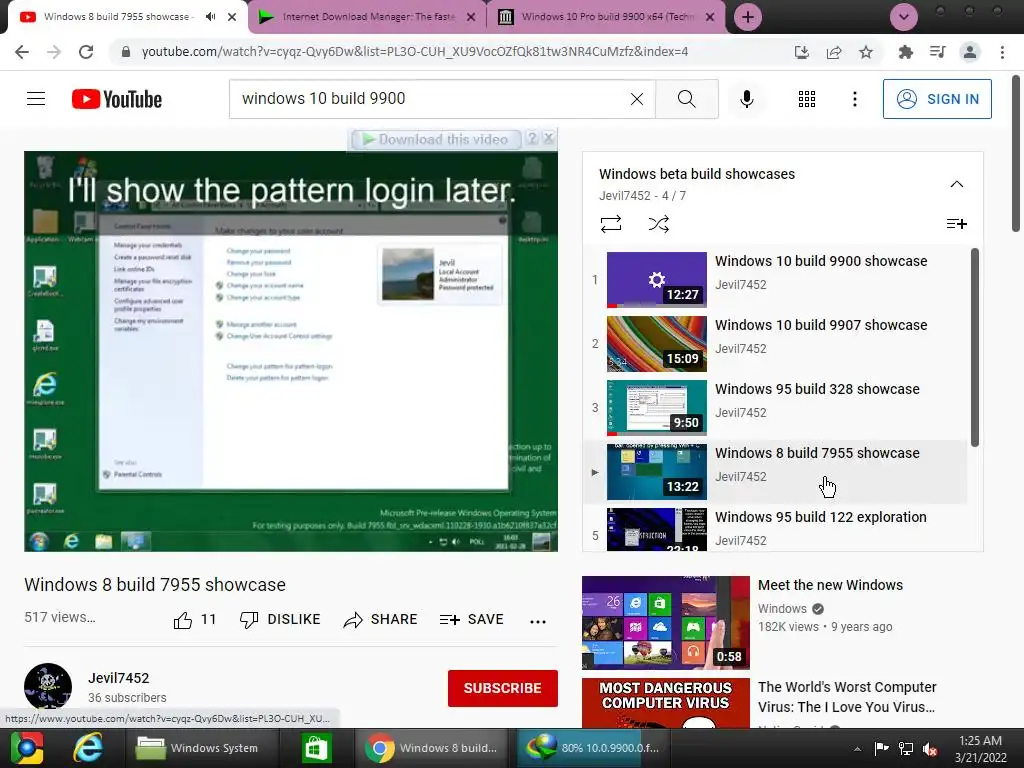The image size is (1024, 768).
Task: Click the page vertical scrollbar
Action: point(1016,153)
